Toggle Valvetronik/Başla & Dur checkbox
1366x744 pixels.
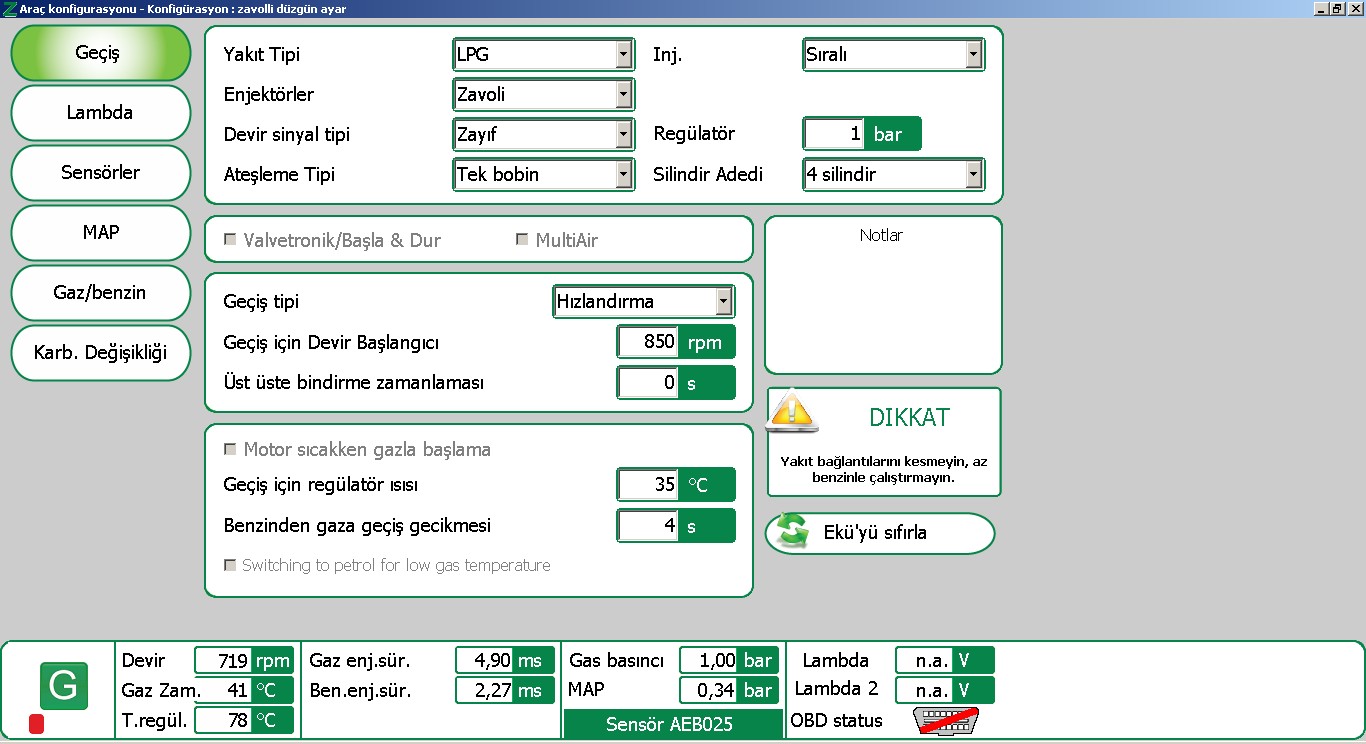pyautogui.click(x=230, y=240)
